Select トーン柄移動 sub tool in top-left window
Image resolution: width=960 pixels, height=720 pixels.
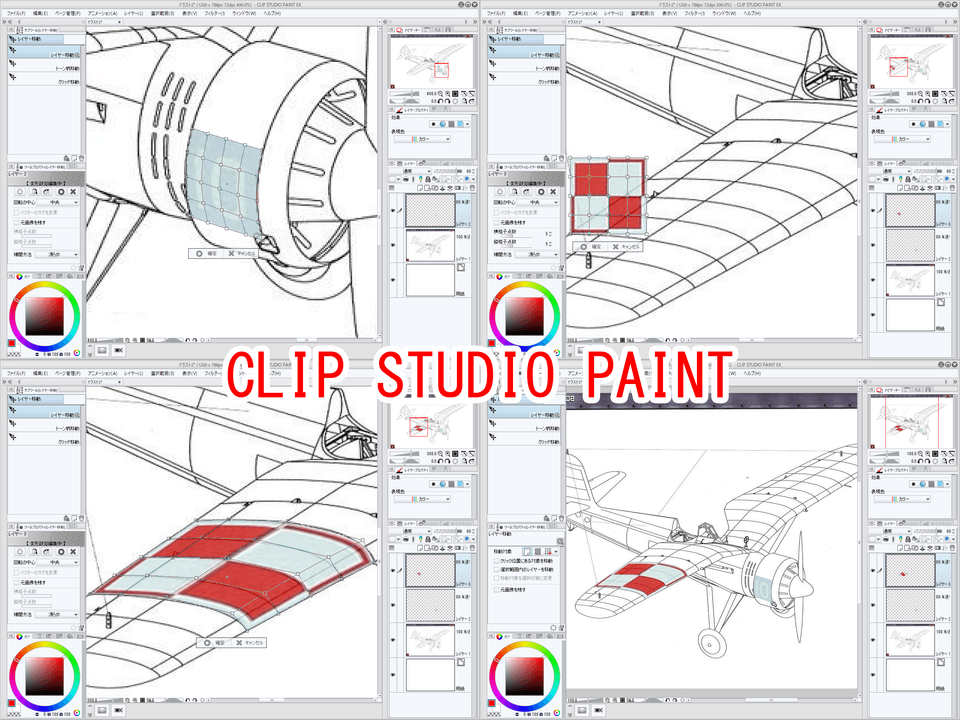(x=46, y=66)
